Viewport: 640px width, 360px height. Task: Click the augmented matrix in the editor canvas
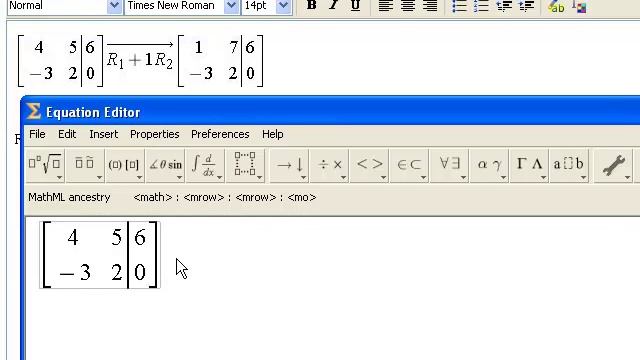click(100, 255)
